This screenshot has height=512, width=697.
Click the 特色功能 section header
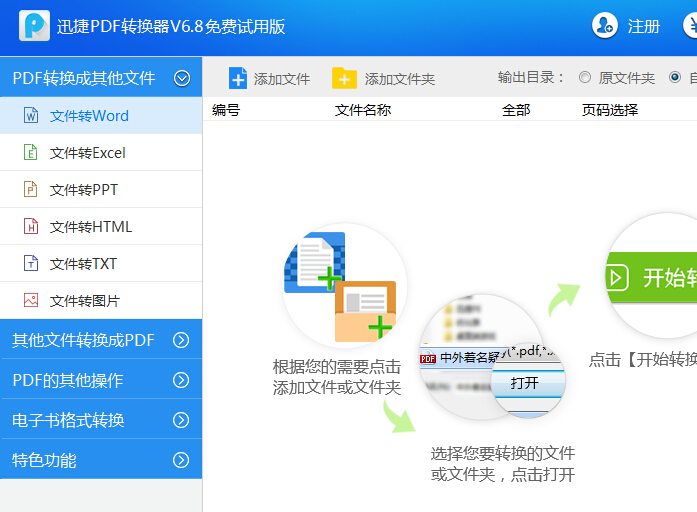click(x=101, y=459)
